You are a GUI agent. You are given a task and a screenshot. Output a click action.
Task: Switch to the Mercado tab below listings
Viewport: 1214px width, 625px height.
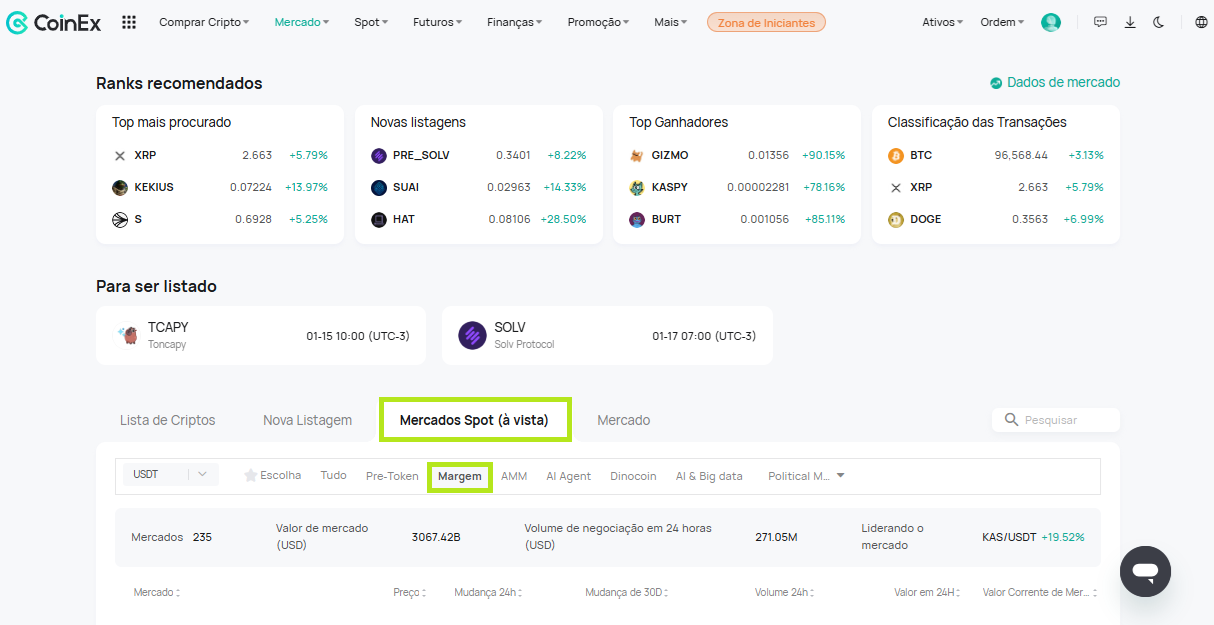coord(624,420)
